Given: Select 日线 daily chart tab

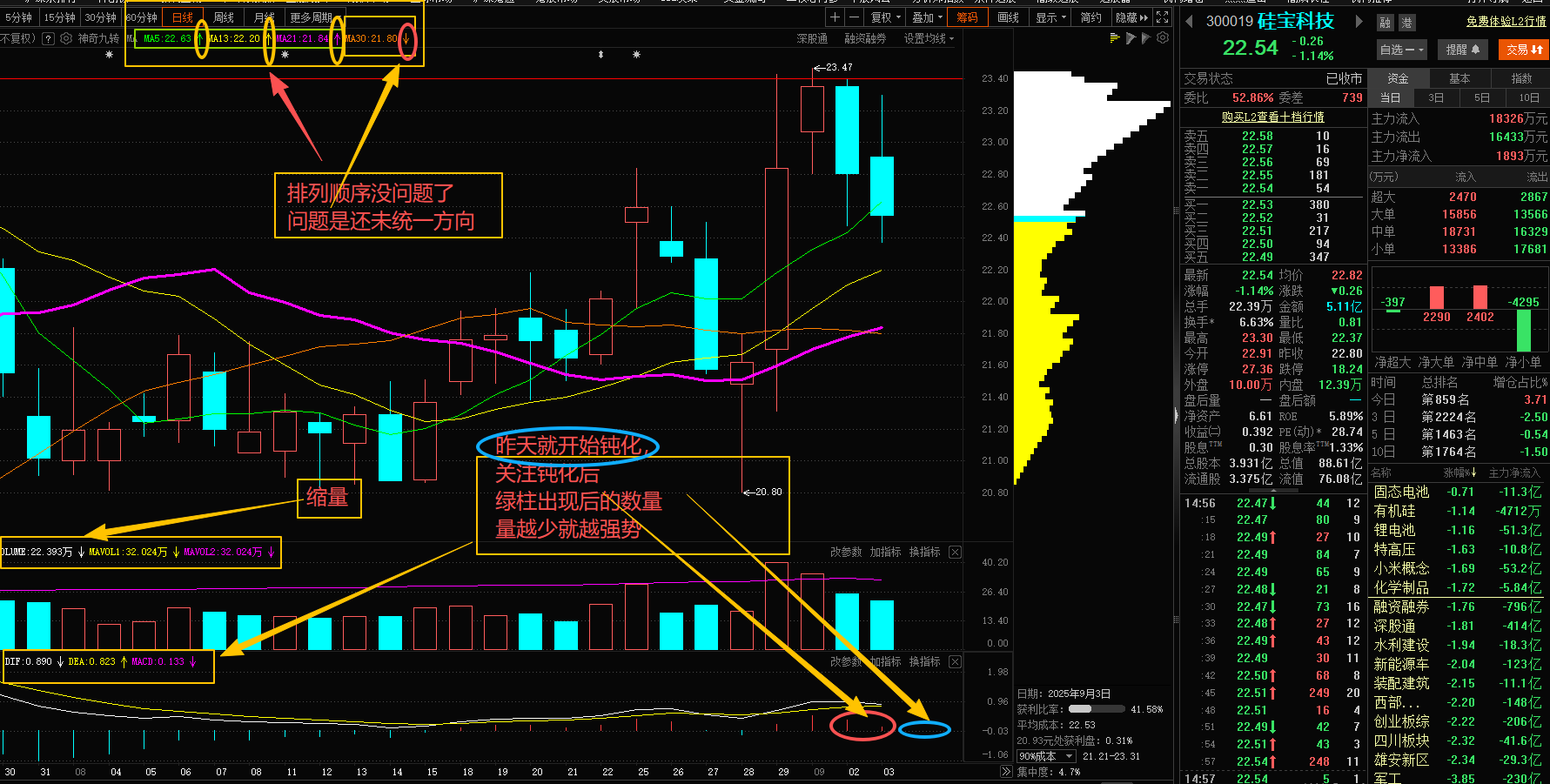Looking at the screenshot, I should (183, 17).
